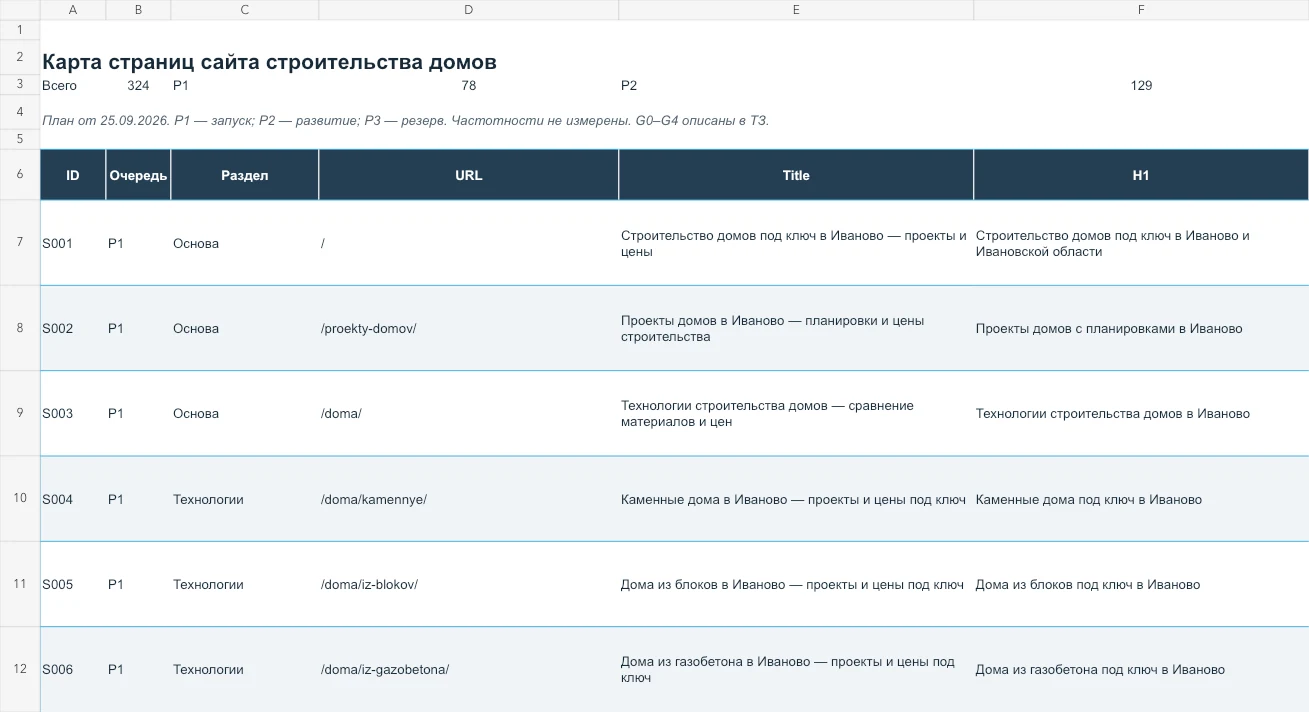The height and width of the screenshot is (712, 1309).
Task: Select column A header
Action: point(73,10)
